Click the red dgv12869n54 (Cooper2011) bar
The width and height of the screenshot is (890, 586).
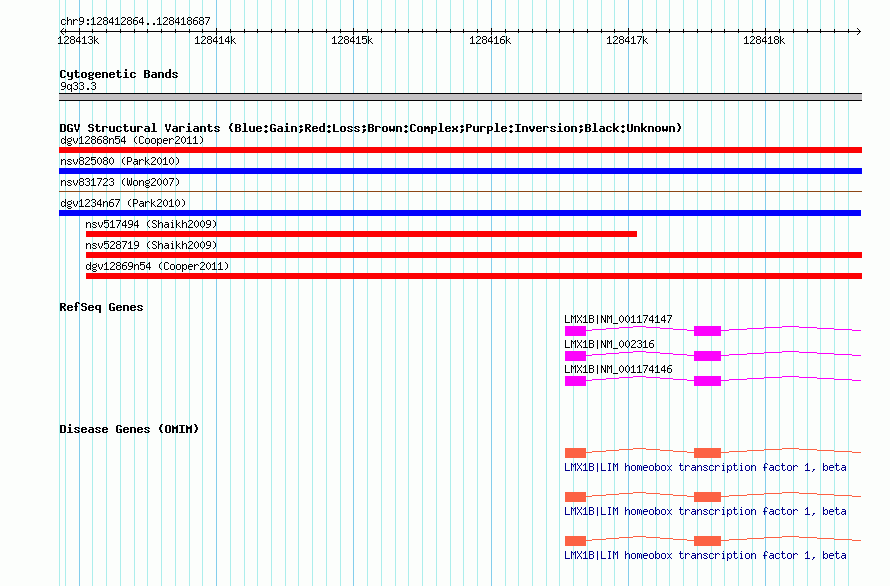click(474, 276)
